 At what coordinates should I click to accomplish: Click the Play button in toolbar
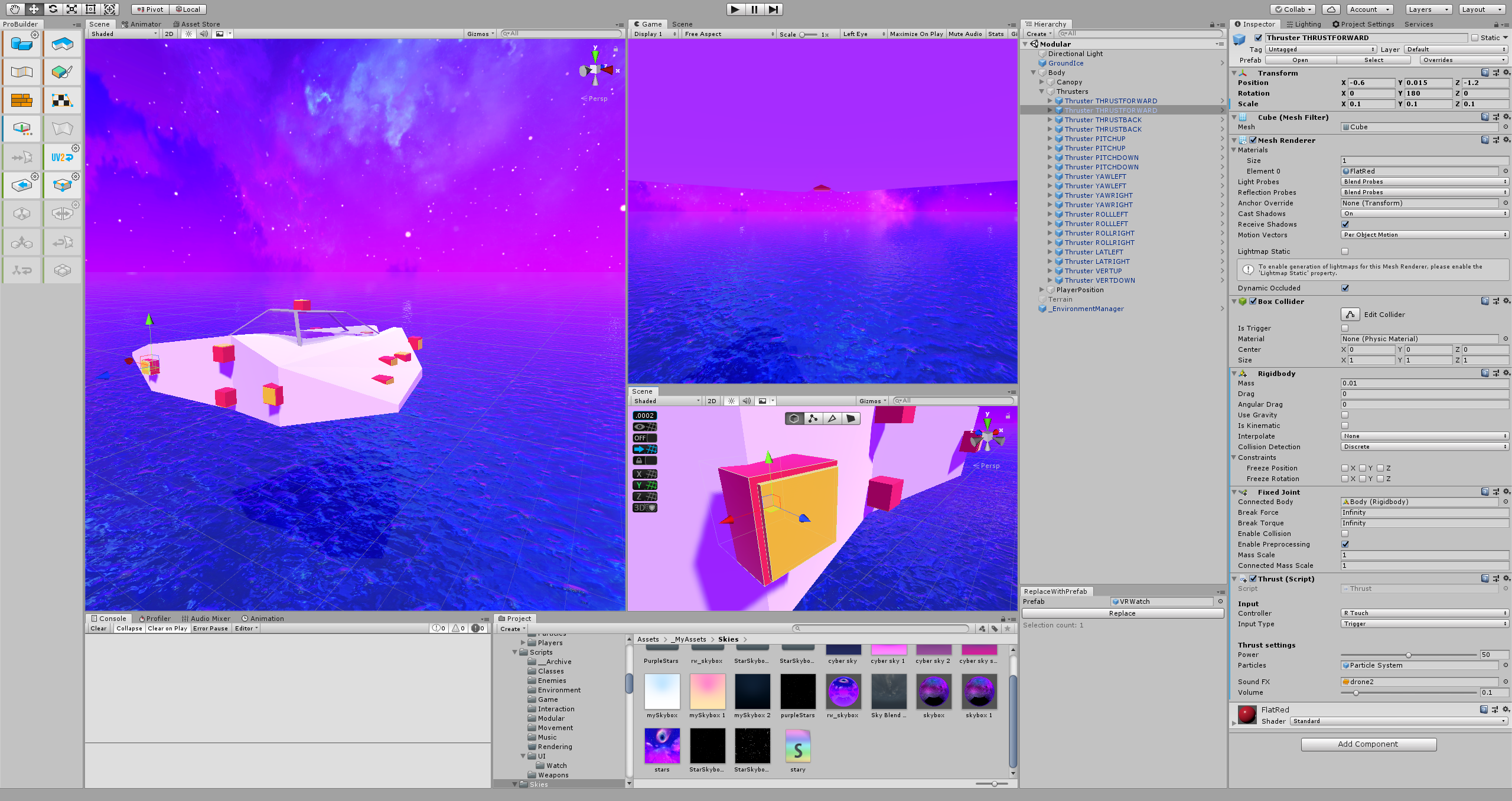pos(735,9)
